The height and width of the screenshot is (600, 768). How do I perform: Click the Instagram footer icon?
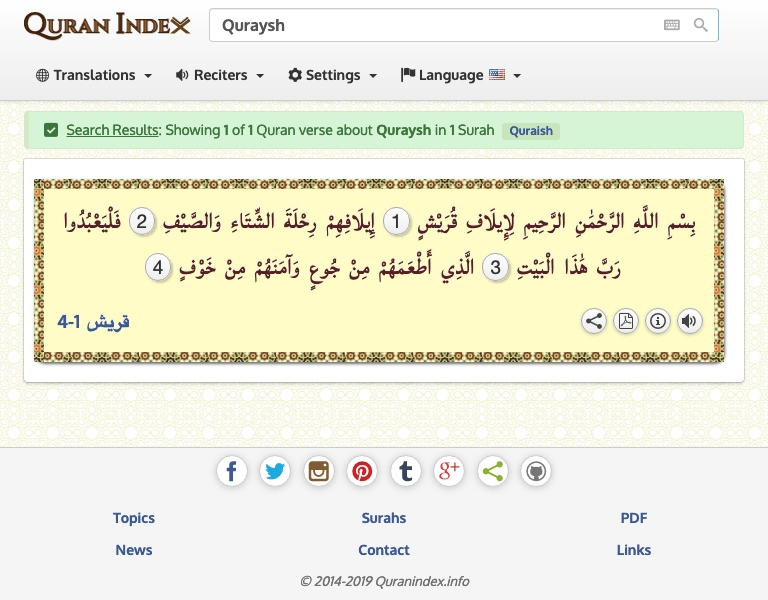coord(319,471)
